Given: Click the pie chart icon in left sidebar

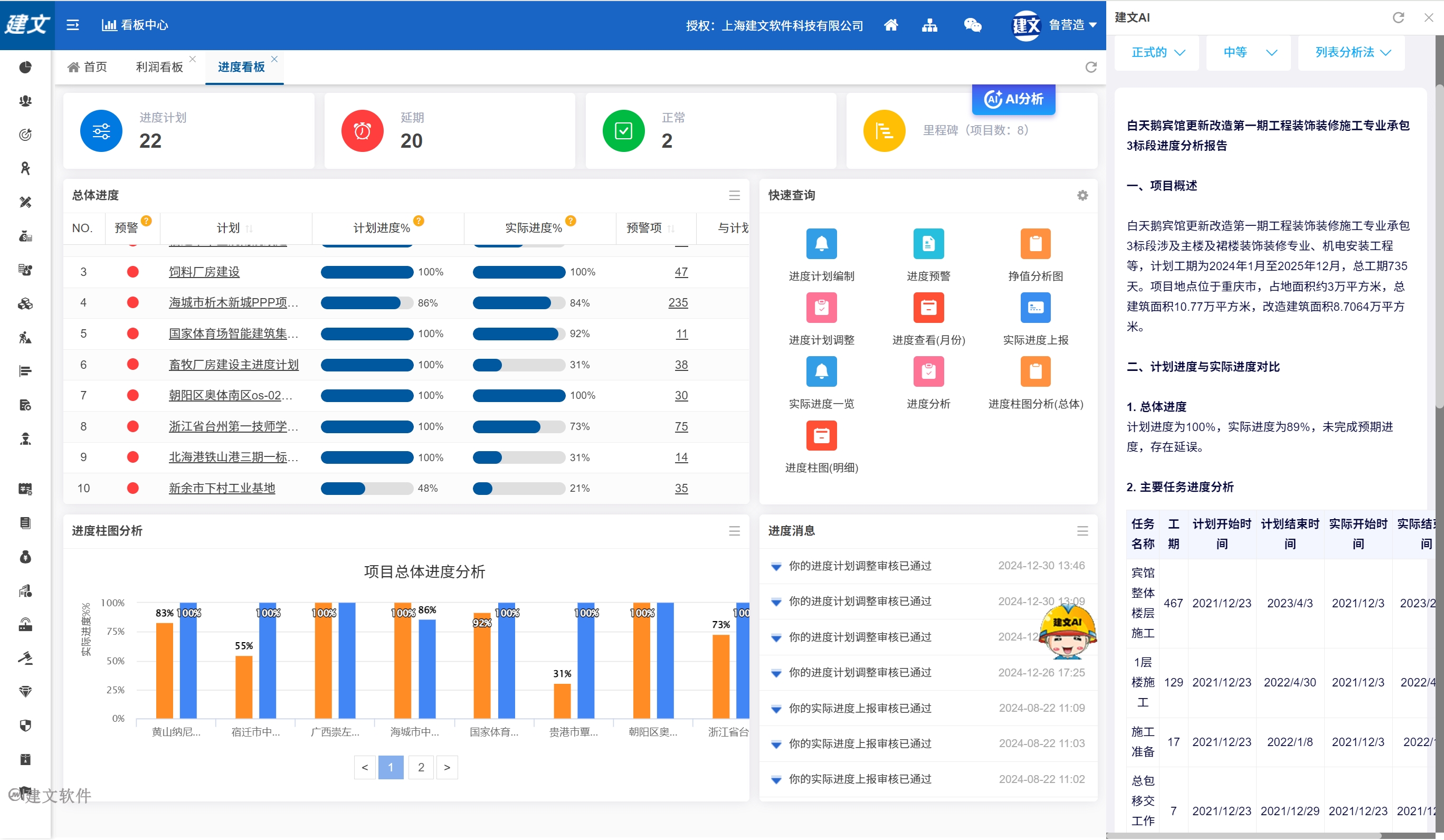Looking at the screenshot, I should click(x=25, y=67).
